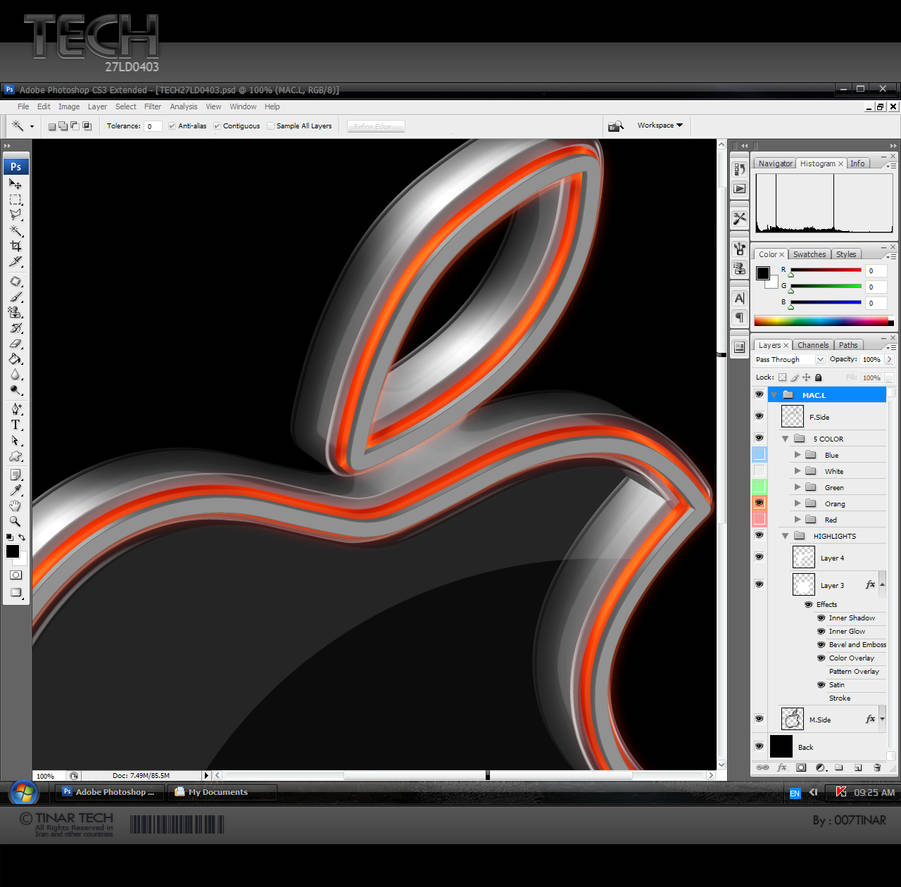Screen dimensions: 901x887
Task: Open My Documents taskbar button
Action: click(221, 792)
